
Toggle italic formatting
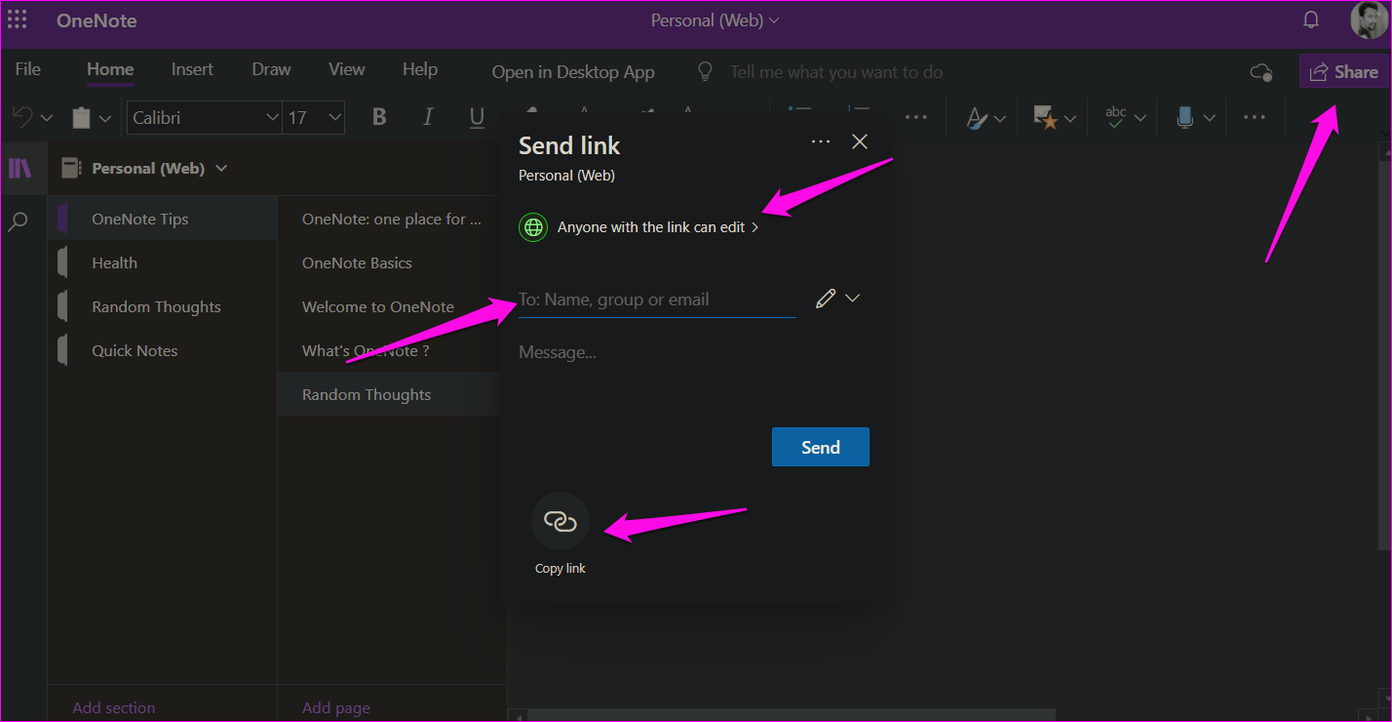pos(428,117)
